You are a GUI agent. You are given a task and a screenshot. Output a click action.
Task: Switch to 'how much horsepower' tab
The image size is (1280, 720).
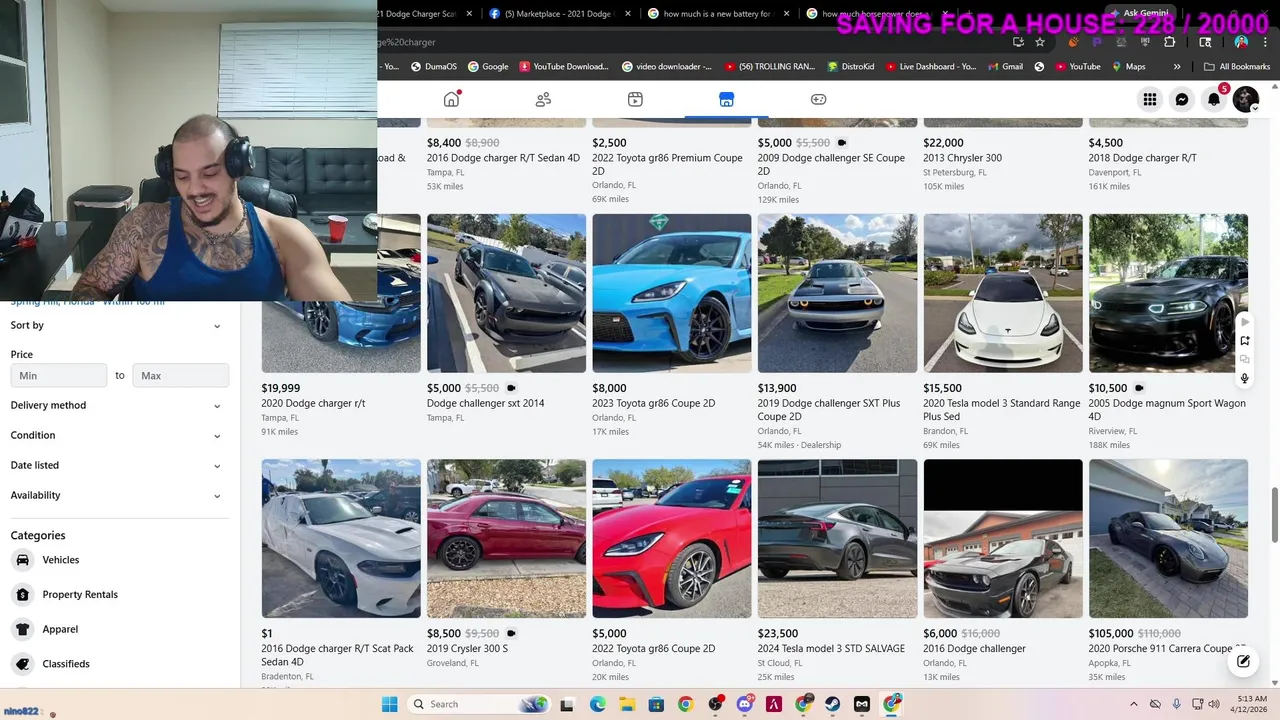(x=875, y=14)
